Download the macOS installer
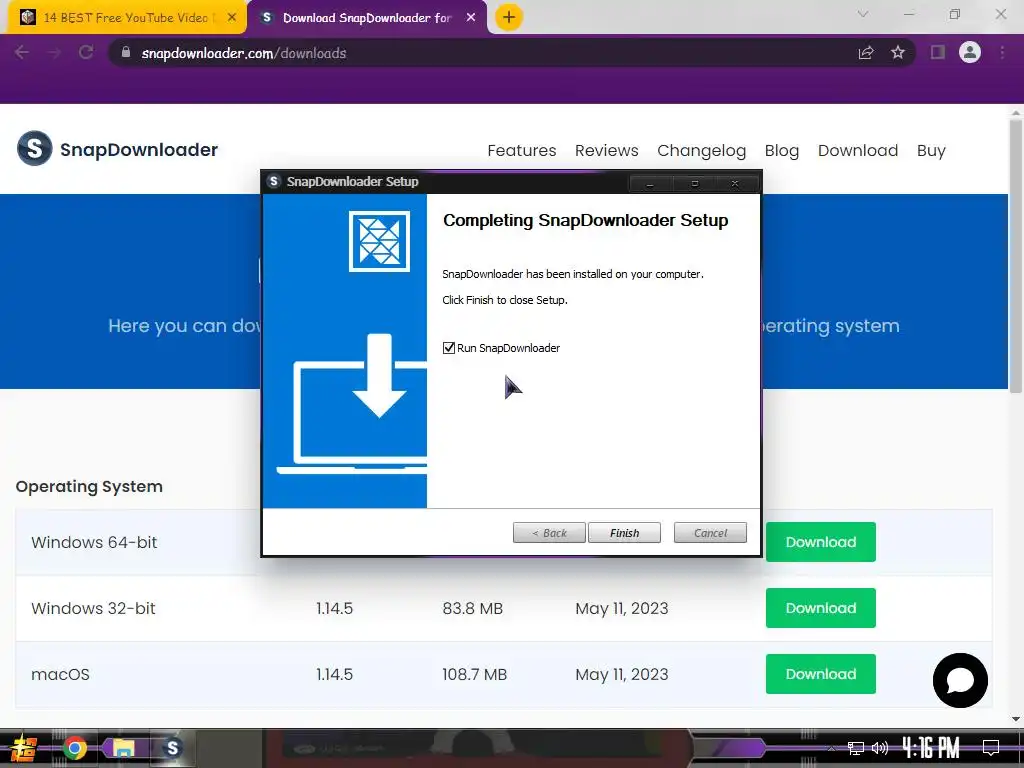Image resolution: width=1024 pixels, height=768 pixels. 820,674
